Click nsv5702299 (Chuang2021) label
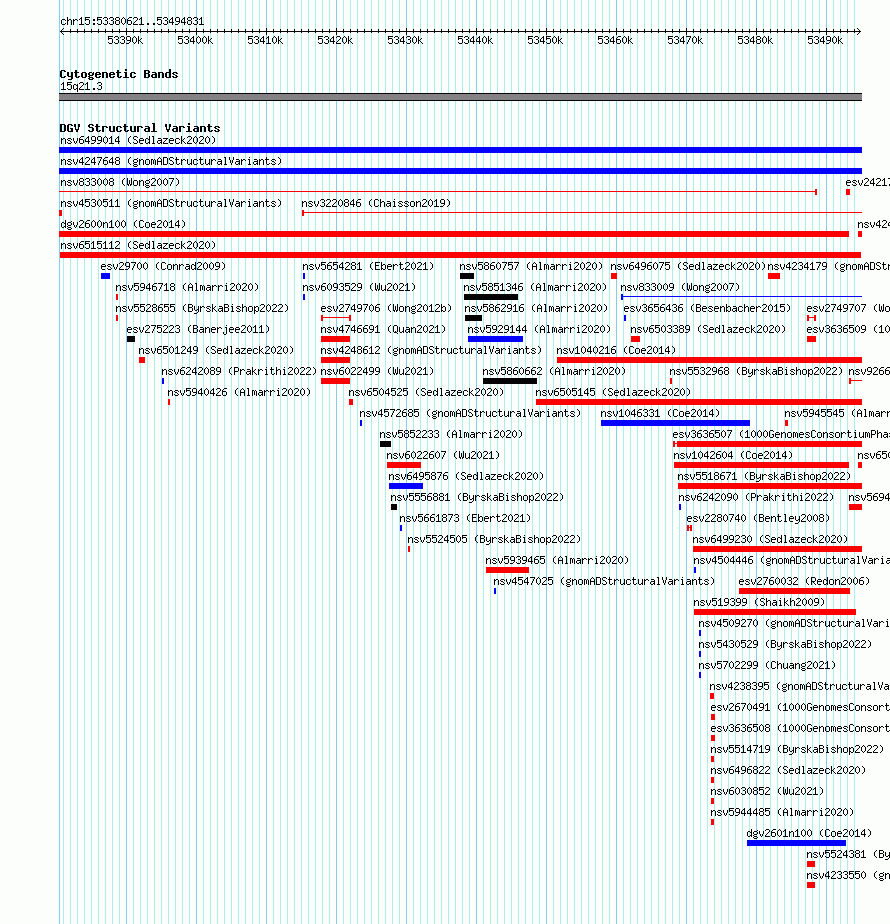 coord(767,665)
